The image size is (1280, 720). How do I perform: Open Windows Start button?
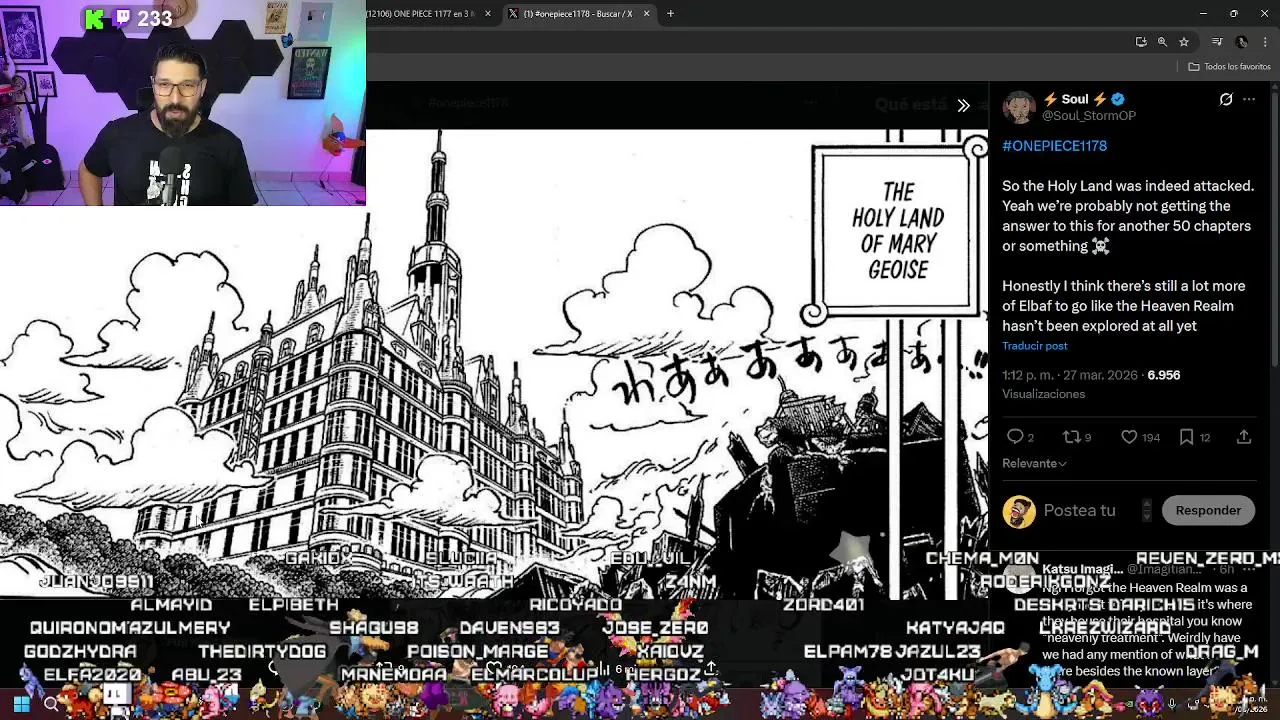[21, 704]
